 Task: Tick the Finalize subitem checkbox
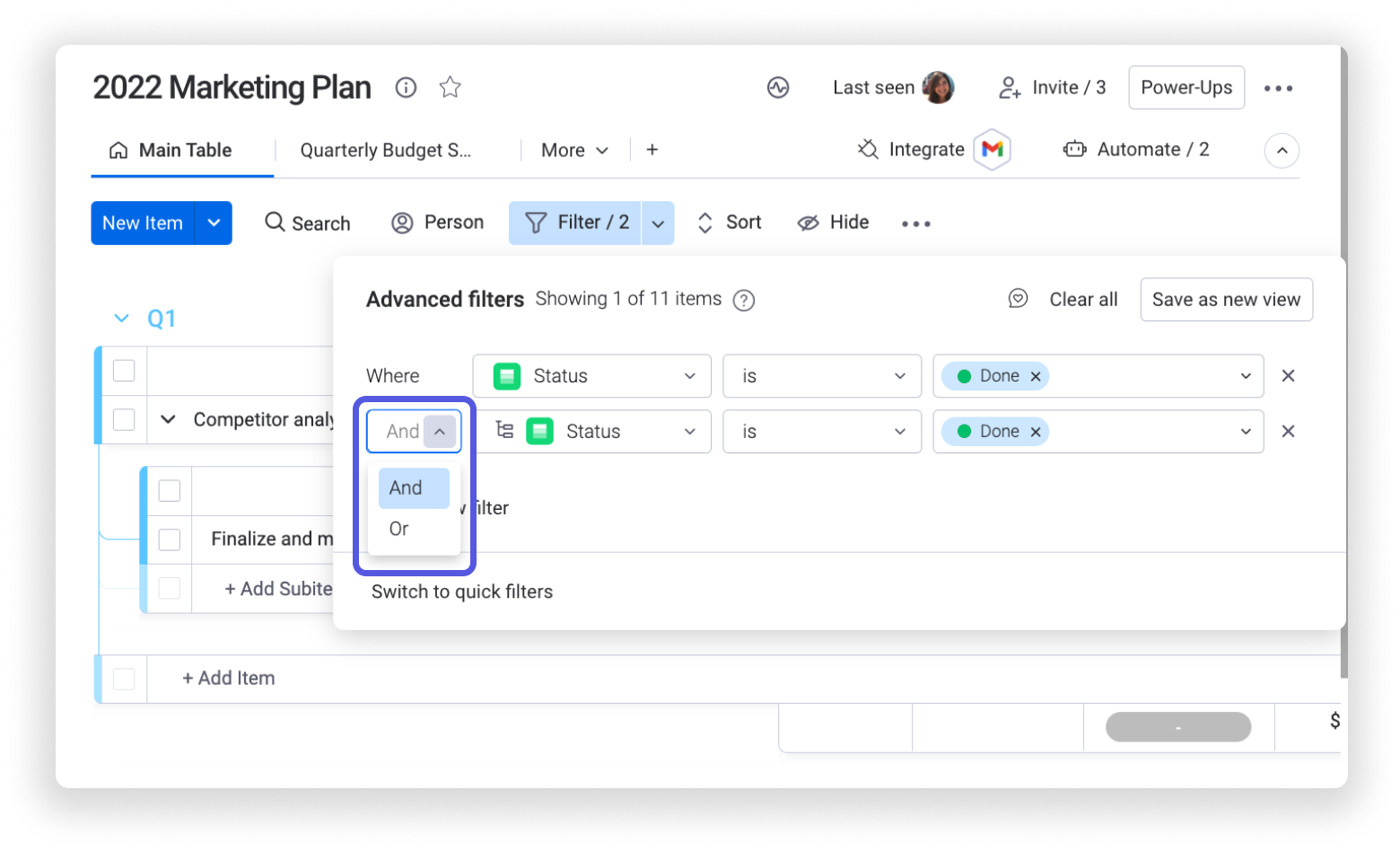169,540
